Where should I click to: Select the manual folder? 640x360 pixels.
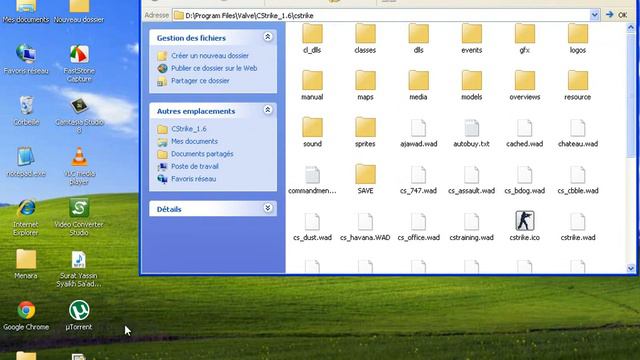coord(312,86)
